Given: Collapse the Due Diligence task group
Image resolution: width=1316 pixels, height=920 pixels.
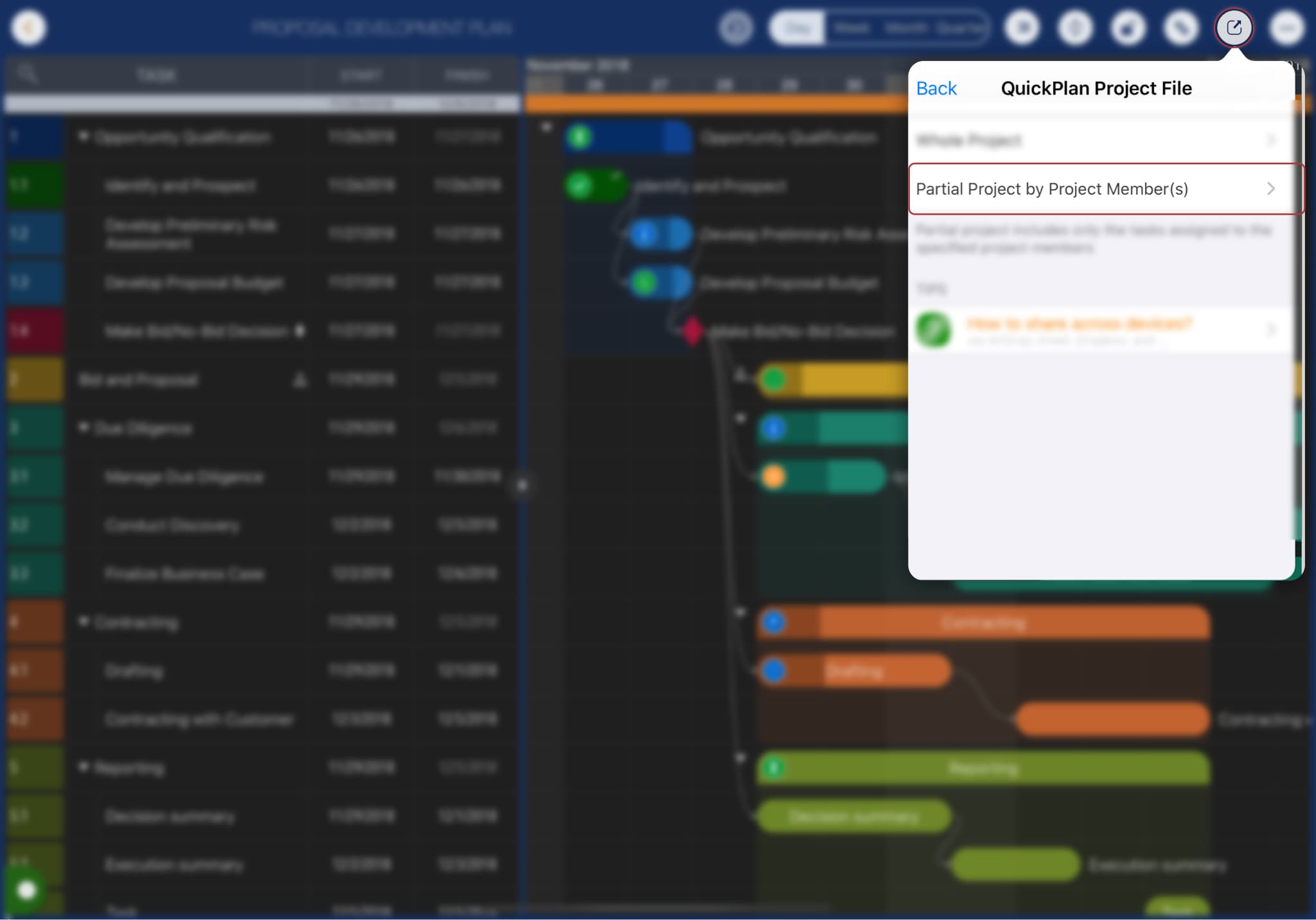Looking at the screenshot, I should 84,428.
